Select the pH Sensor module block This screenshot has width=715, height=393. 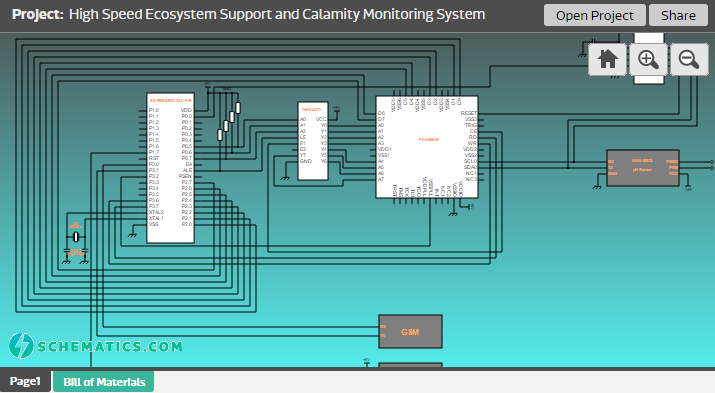643,168
